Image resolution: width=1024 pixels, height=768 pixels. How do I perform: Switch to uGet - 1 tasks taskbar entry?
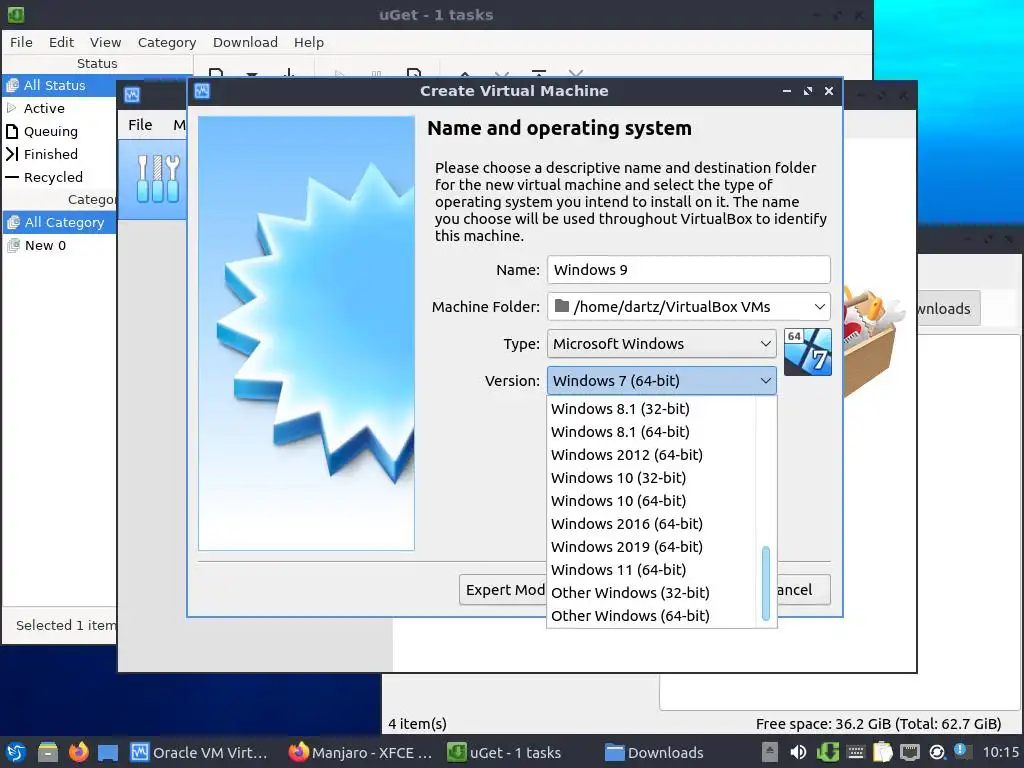pos(504,753)
